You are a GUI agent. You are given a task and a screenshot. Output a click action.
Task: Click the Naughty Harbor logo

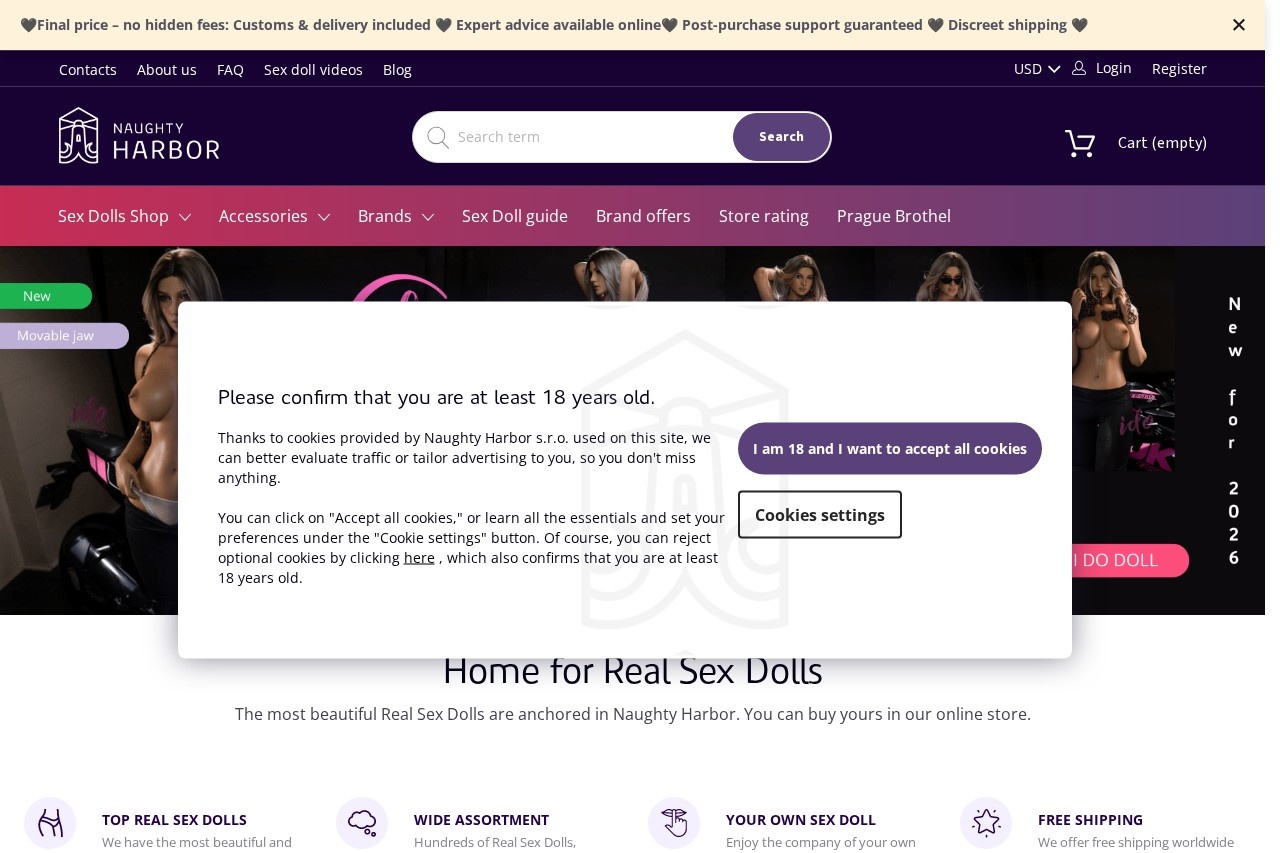click(x=139, y=136)
